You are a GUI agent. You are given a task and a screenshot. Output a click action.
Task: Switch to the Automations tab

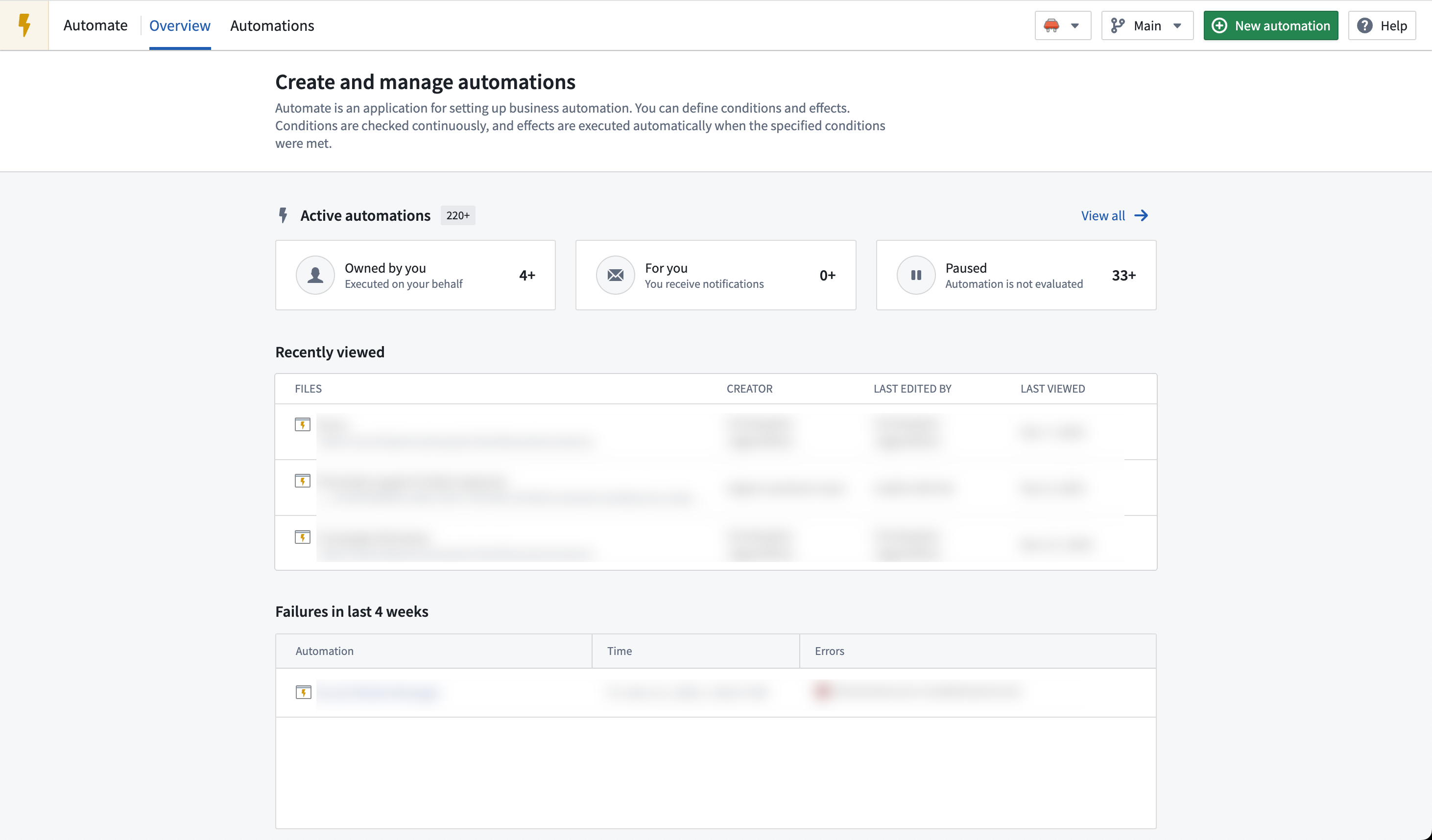coord(272,25)
